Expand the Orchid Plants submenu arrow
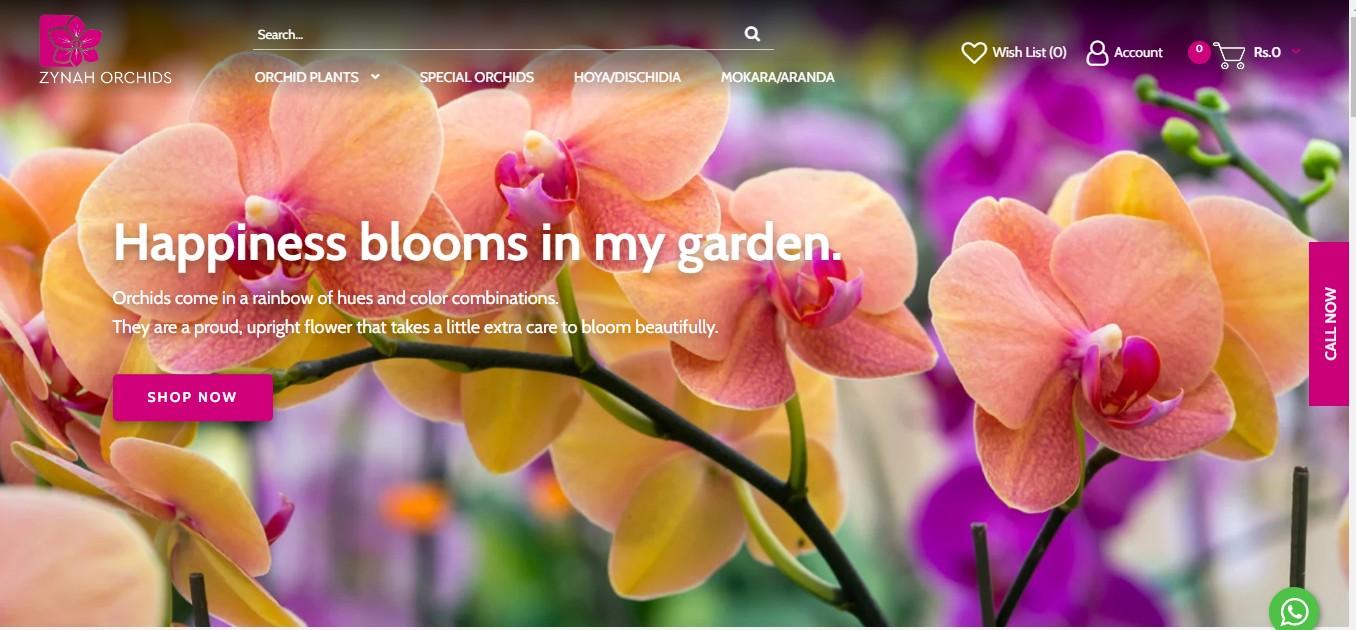The image size is (1356, 630). pyautogui.click(x=375, y=77)
